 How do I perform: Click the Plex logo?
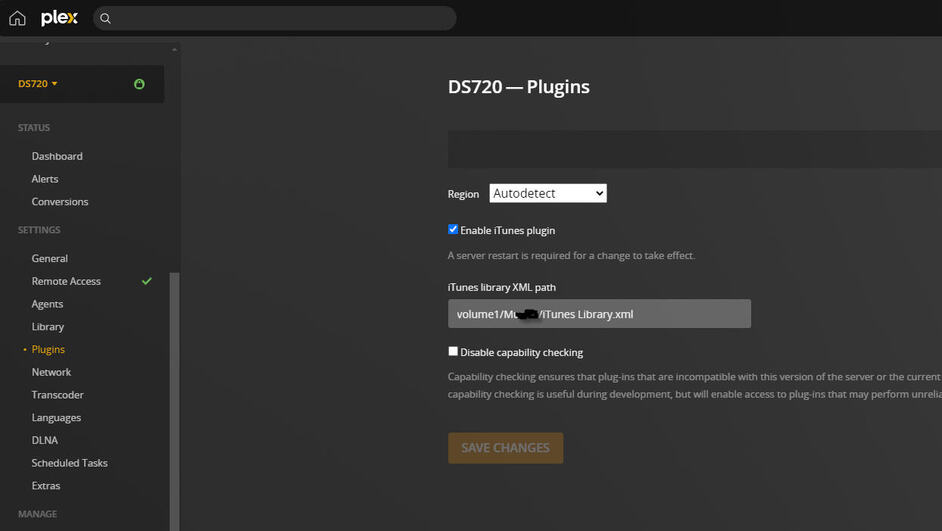59,18
